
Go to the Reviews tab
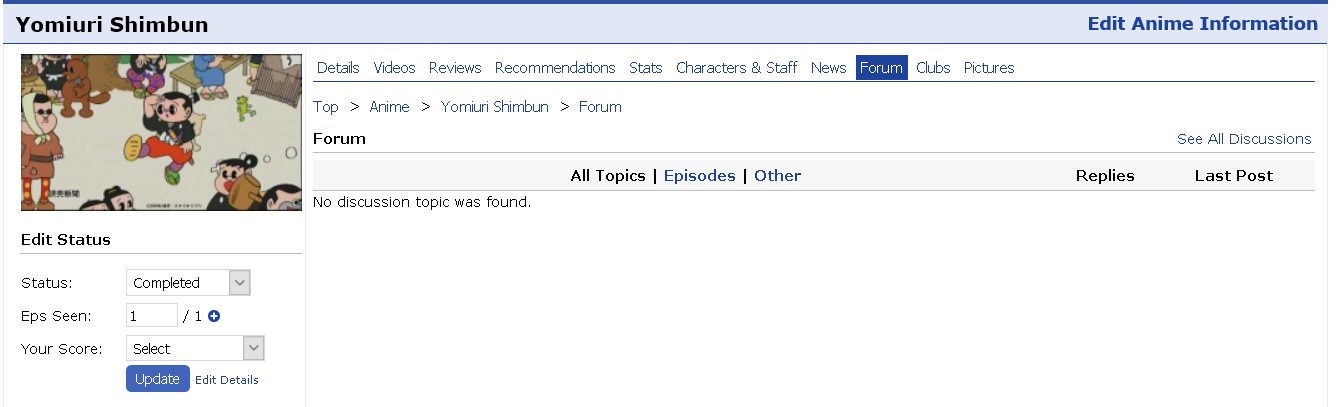(455, 68)
